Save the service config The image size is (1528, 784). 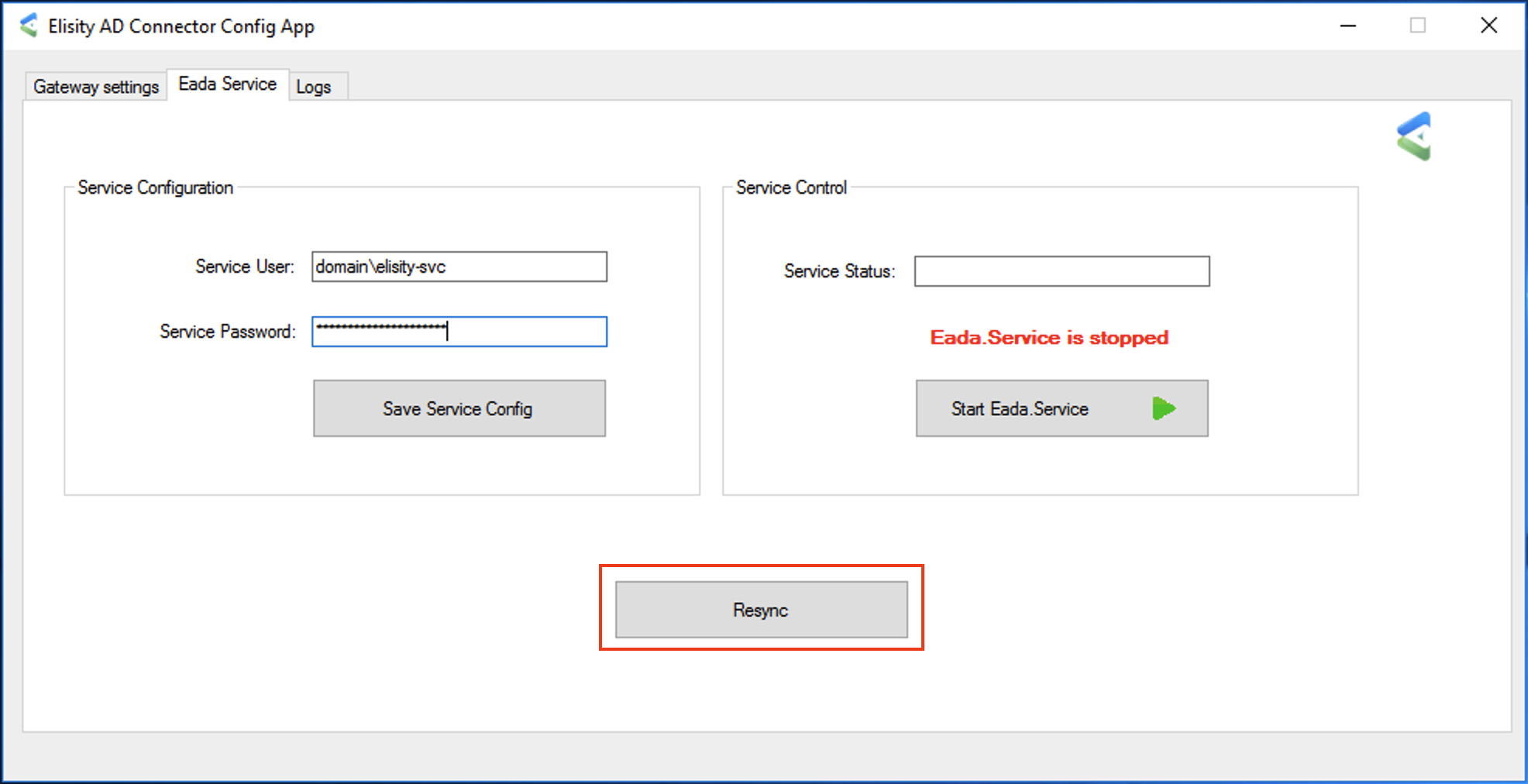coord(459,408)
